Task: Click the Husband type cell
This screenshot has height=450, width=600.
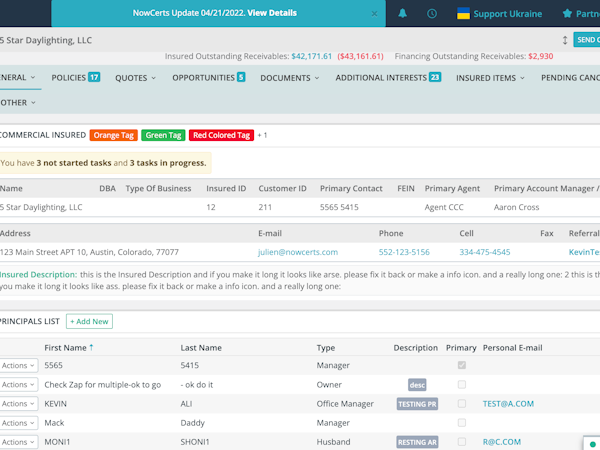Action: (333, 442)
